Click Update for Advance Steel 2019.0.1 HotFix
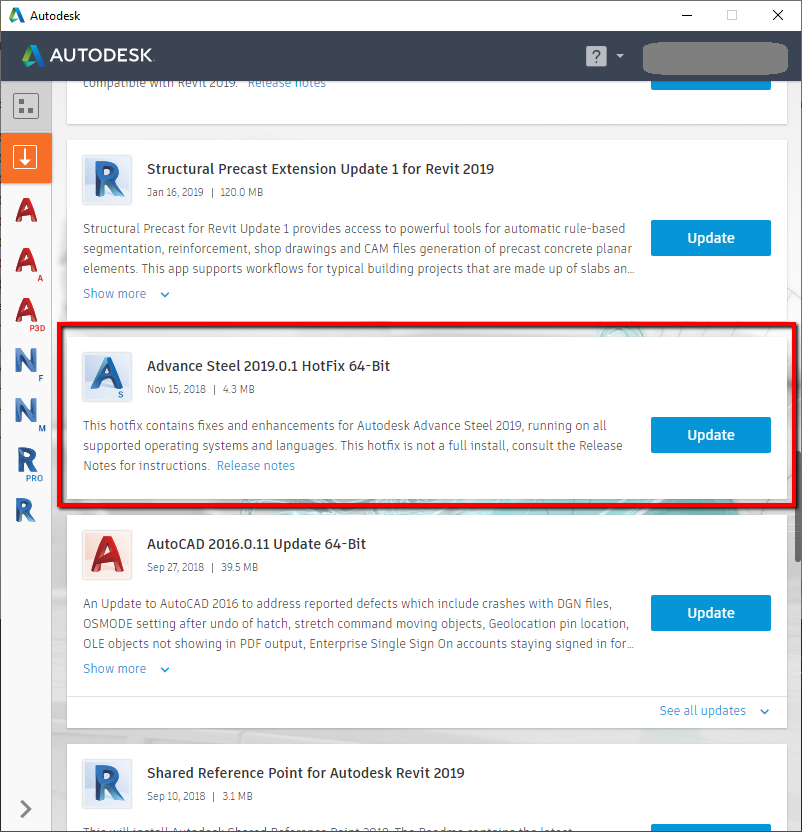This screenshot has height=832, width=802. click(x=710, y=435)
